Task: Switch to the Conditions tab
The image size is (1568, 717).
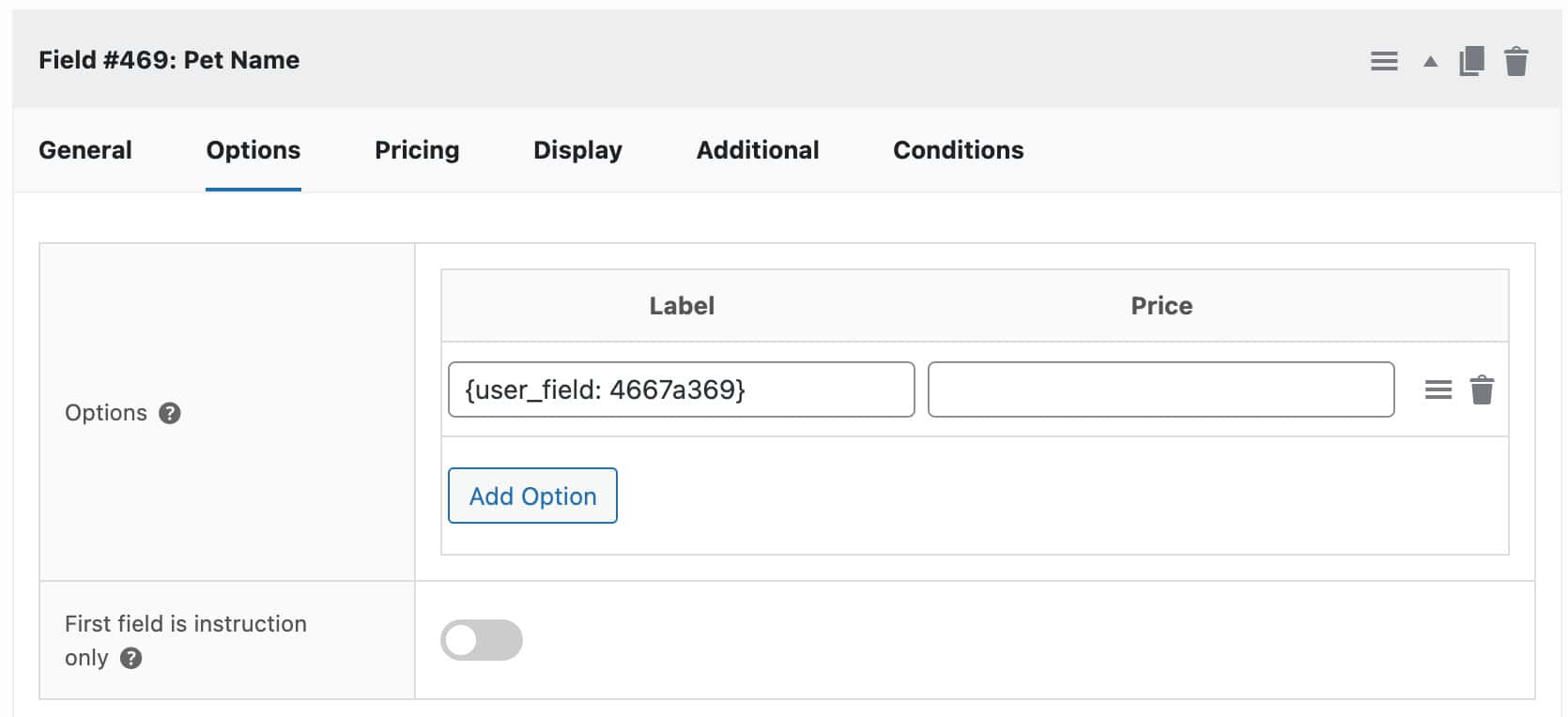Action: [x=958, y=150]
